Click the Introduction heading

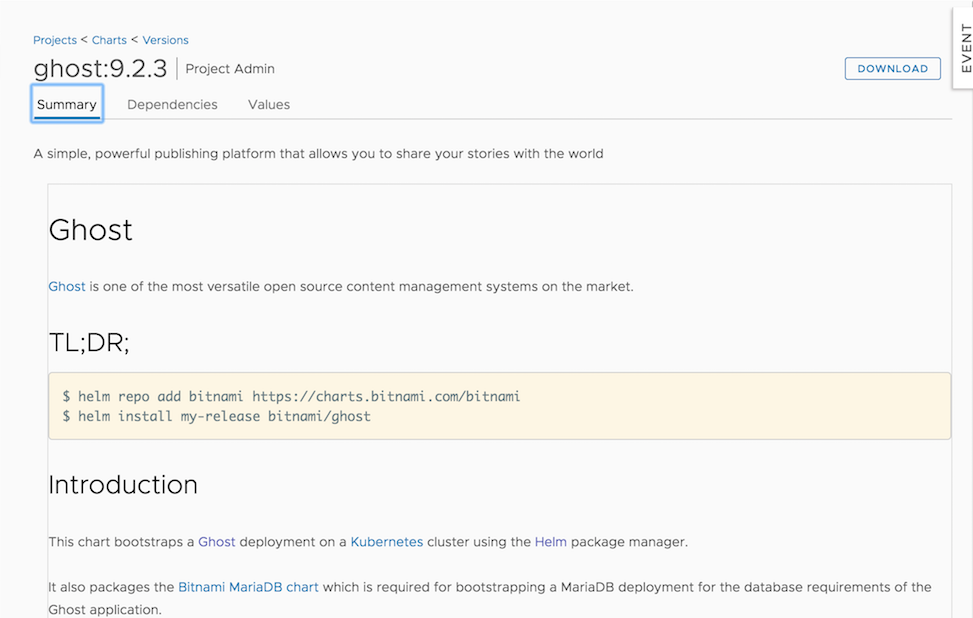click(x=123, y=485)
